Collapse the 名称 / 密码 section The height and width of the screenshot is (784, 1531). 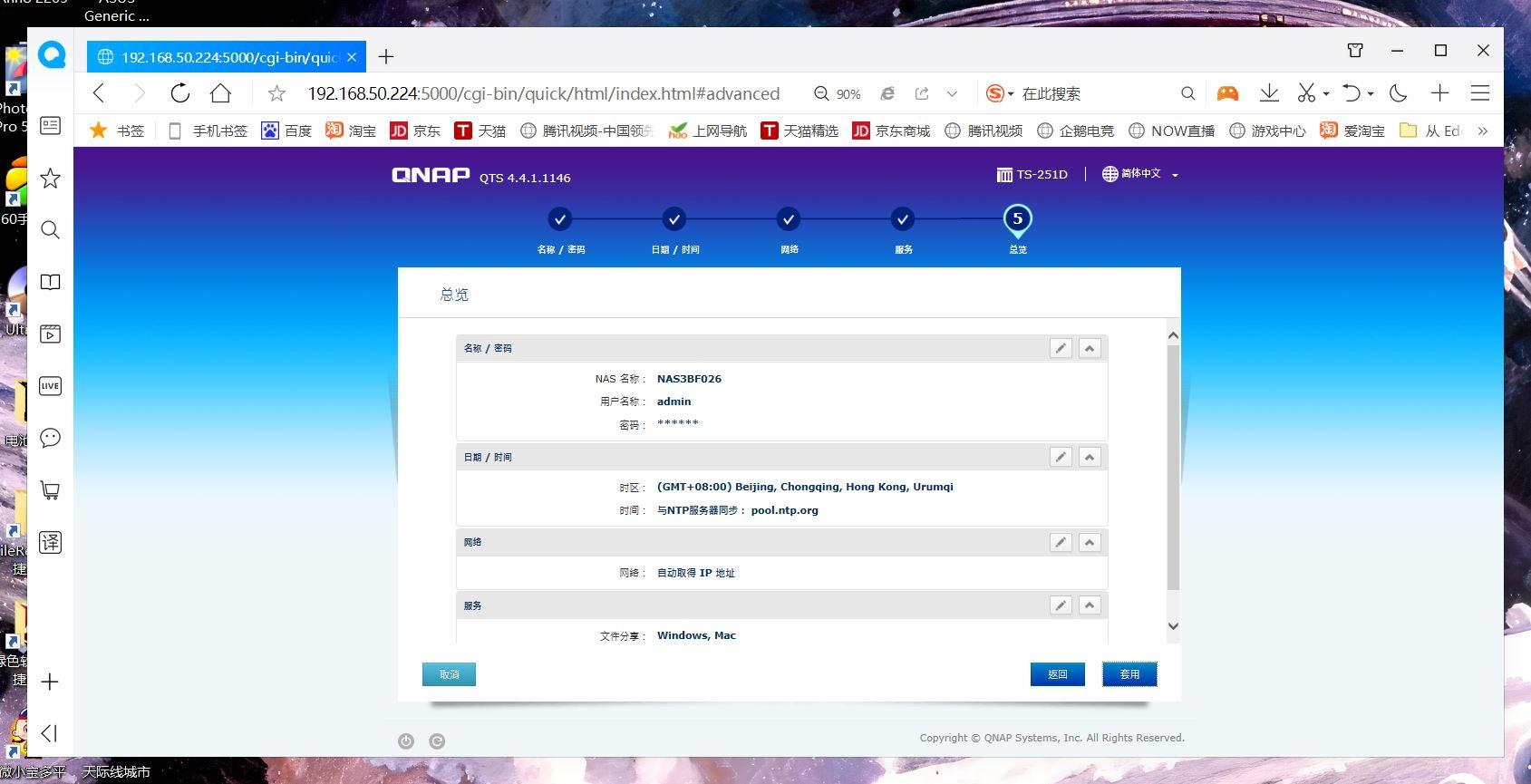click(1090, 348)
